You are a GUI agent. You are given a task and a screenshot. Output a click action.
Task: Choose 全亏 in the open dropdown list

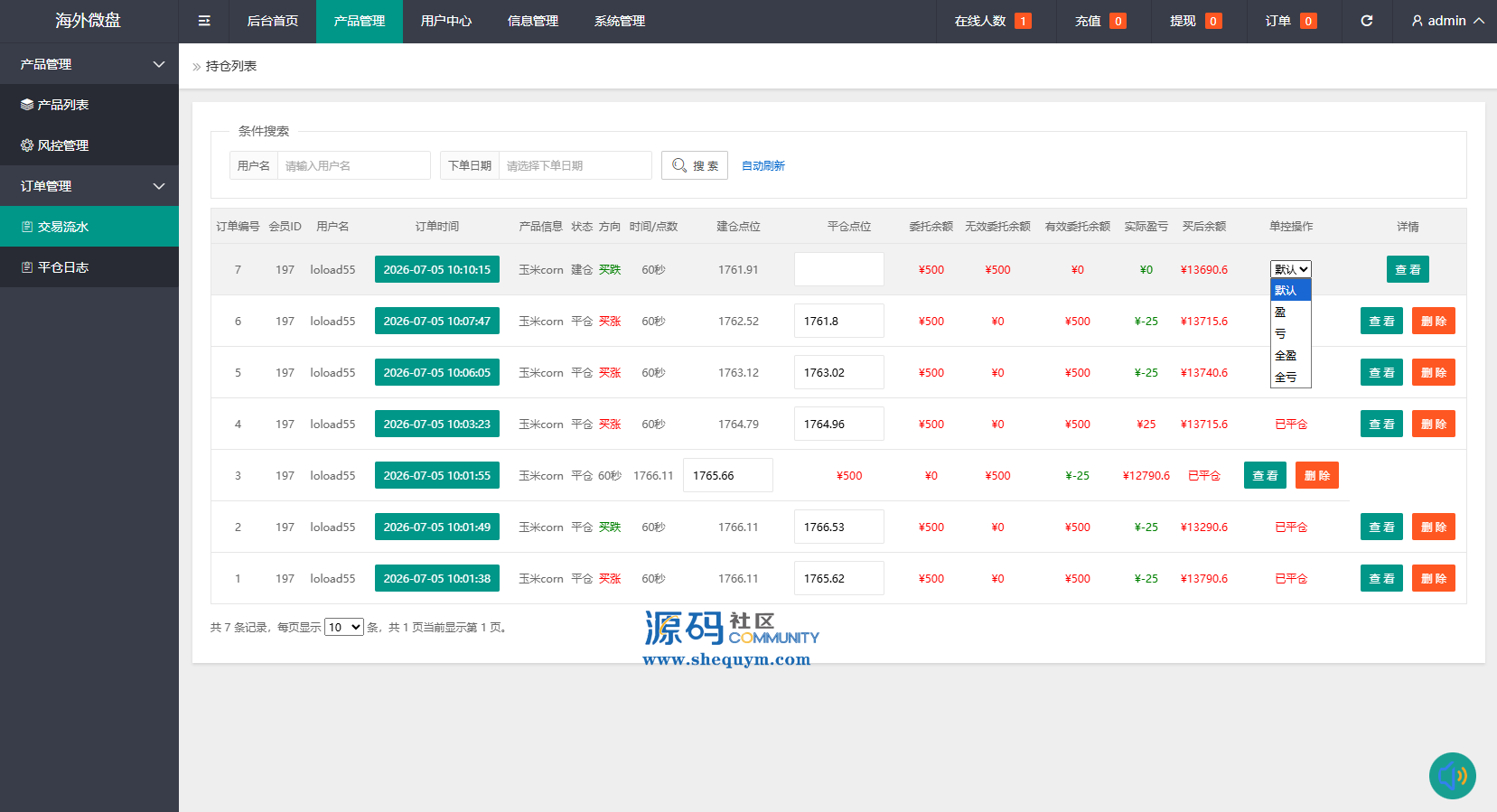coord(1291,377)
